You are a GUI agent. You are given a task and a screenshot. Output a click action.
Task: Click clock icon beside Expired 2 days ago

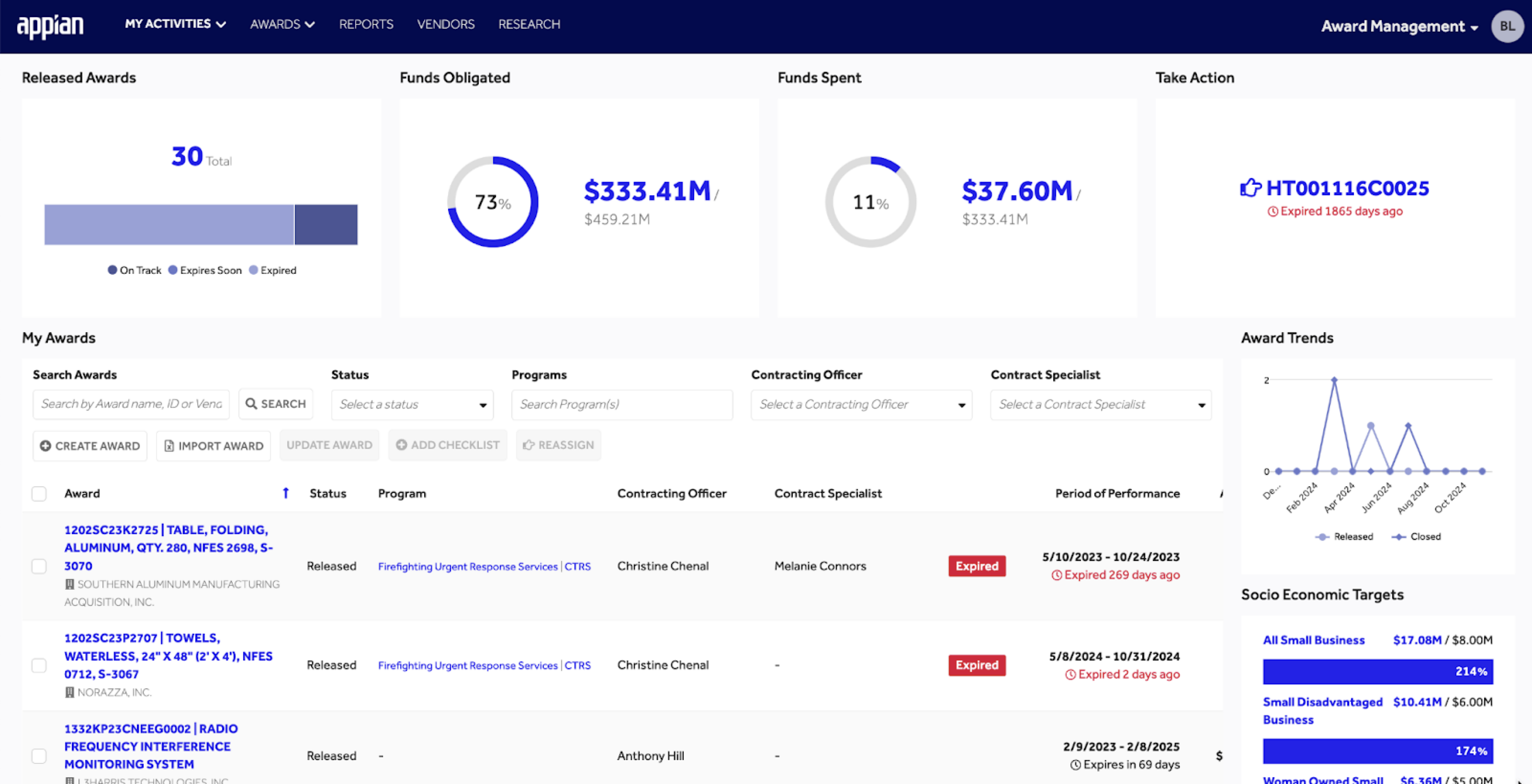coord(1070,674)
